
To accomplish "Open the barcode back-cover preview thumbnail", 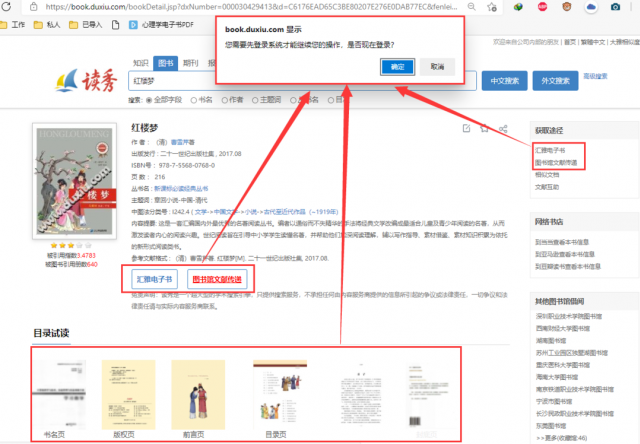I will 427,395.
